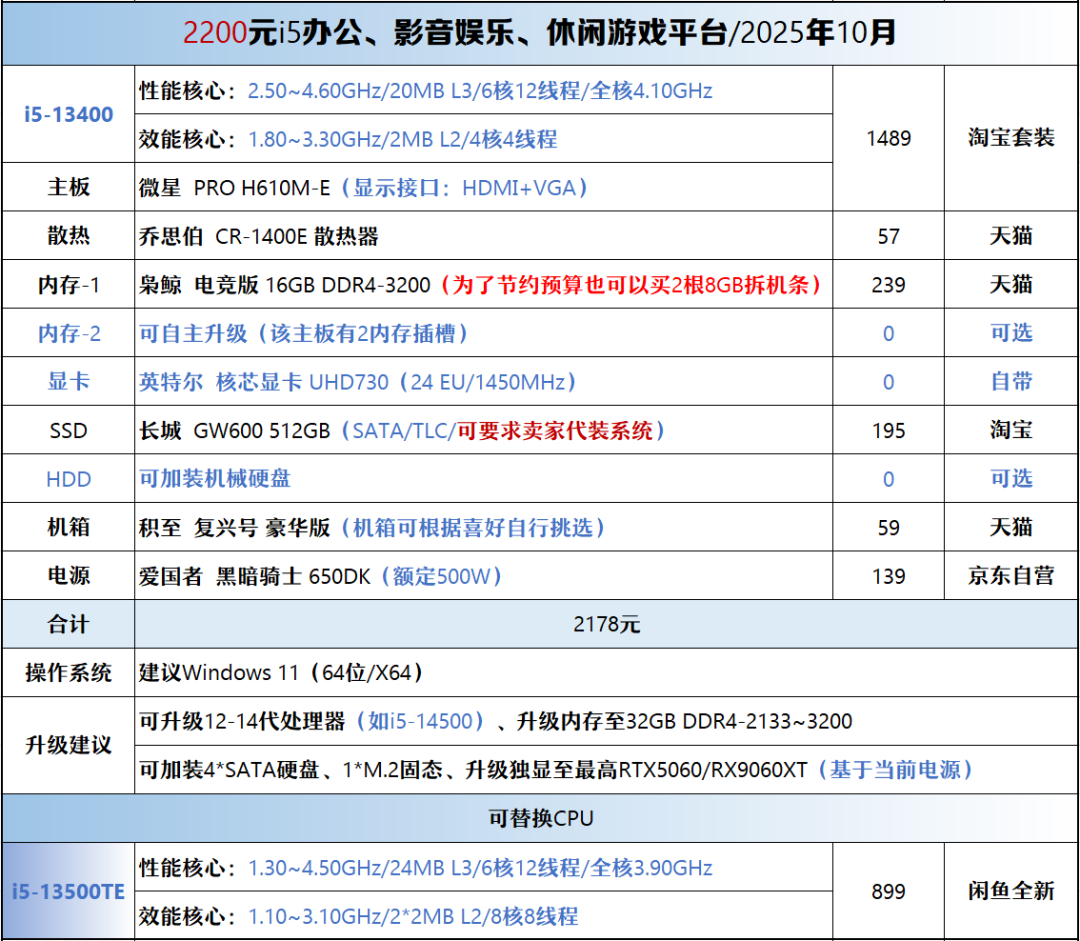The width and height of the screenshot is (1080, 941).
Task: Click the 乔思伯 CR-1400E 散热器 cell
Action: 483,236
